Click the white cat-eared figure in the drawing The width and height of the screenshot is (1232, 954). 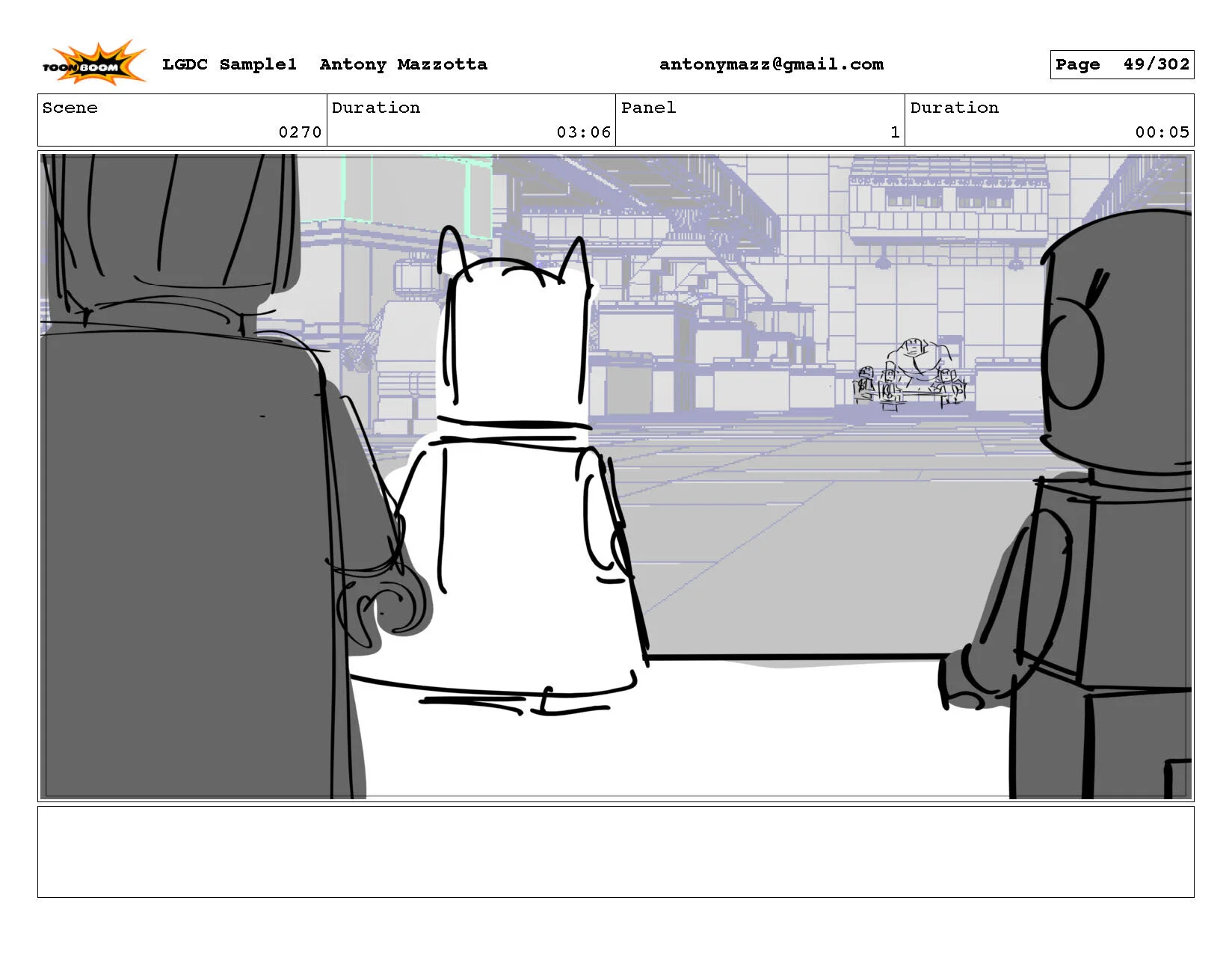point(516,471)
